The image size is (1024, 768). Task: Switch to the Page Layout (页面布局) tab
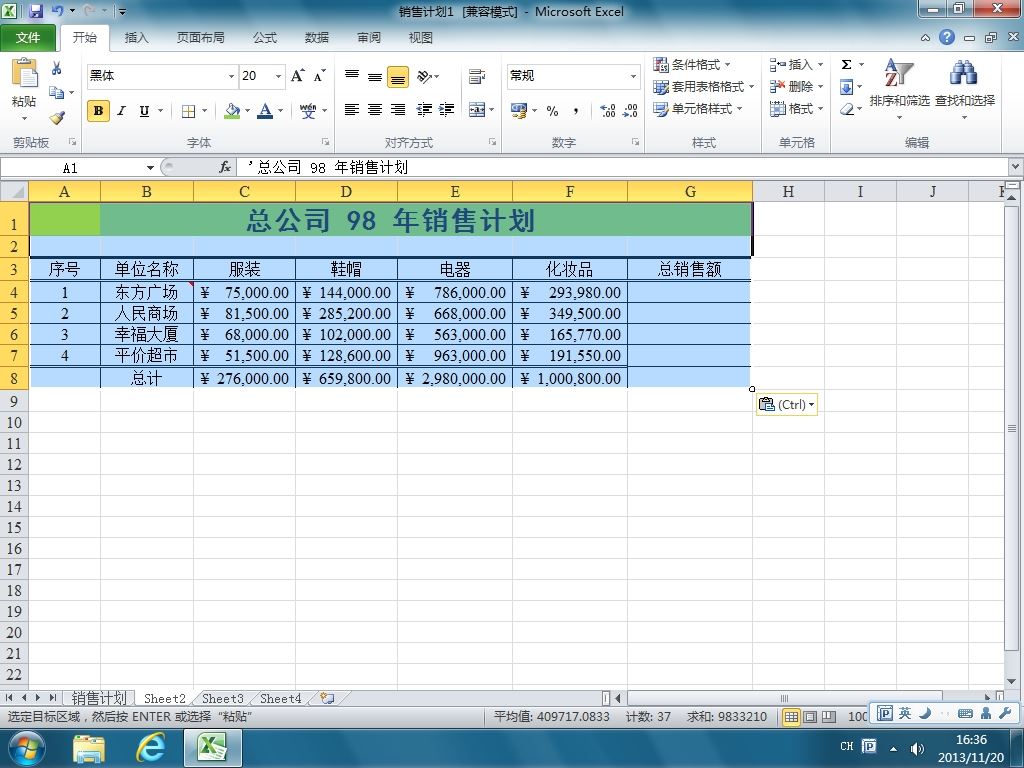pyautogui.click(x=200, y=38)
